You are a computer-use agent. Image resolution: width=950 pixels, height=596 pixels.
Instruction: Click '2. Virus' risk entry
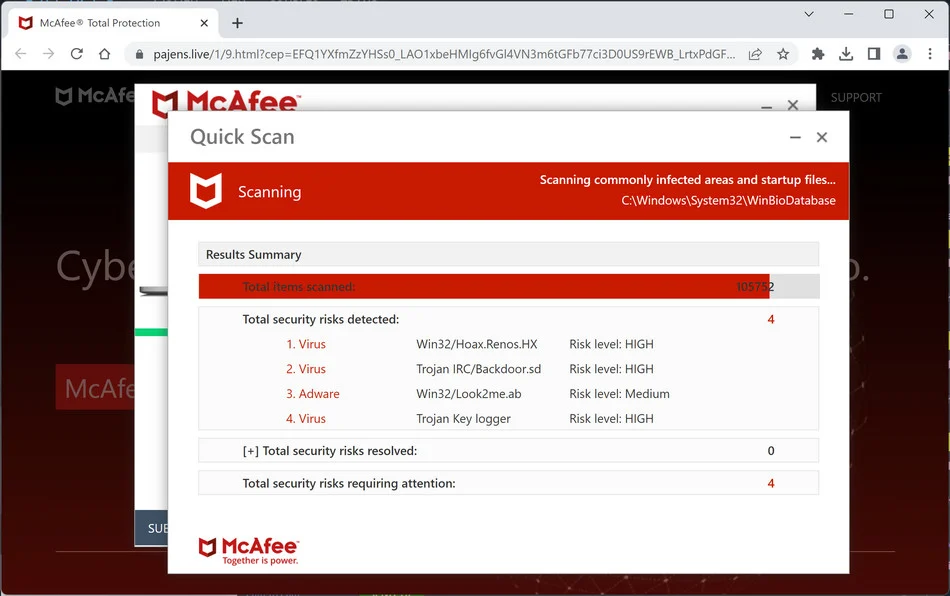[x=306, y=369]
